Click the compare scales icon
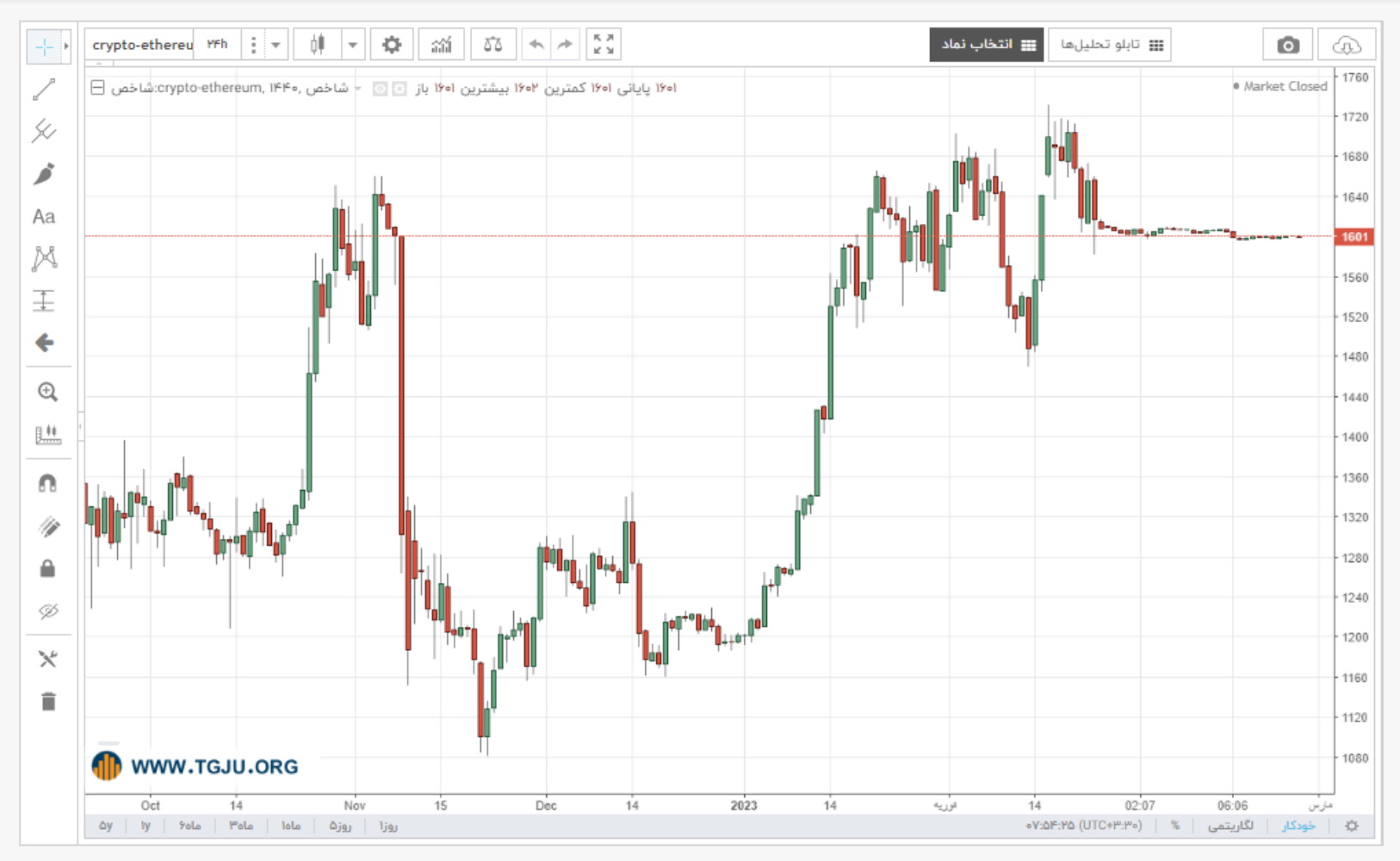The image size is (1400, 861). [493, 45]
